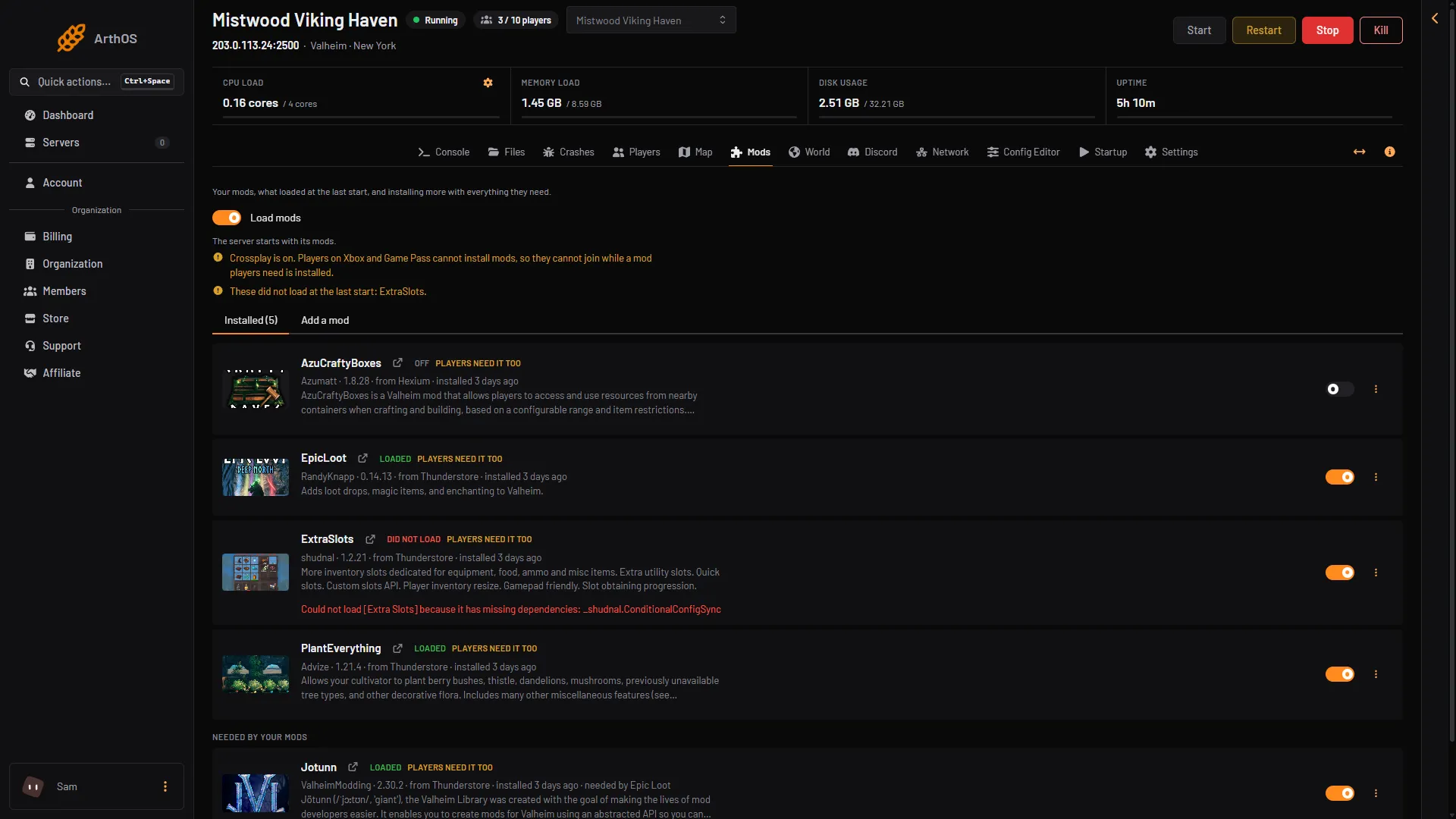Click the orange info icon near tabs
This screenshot has height=819, width=1456.
[x=1389, y=152]
